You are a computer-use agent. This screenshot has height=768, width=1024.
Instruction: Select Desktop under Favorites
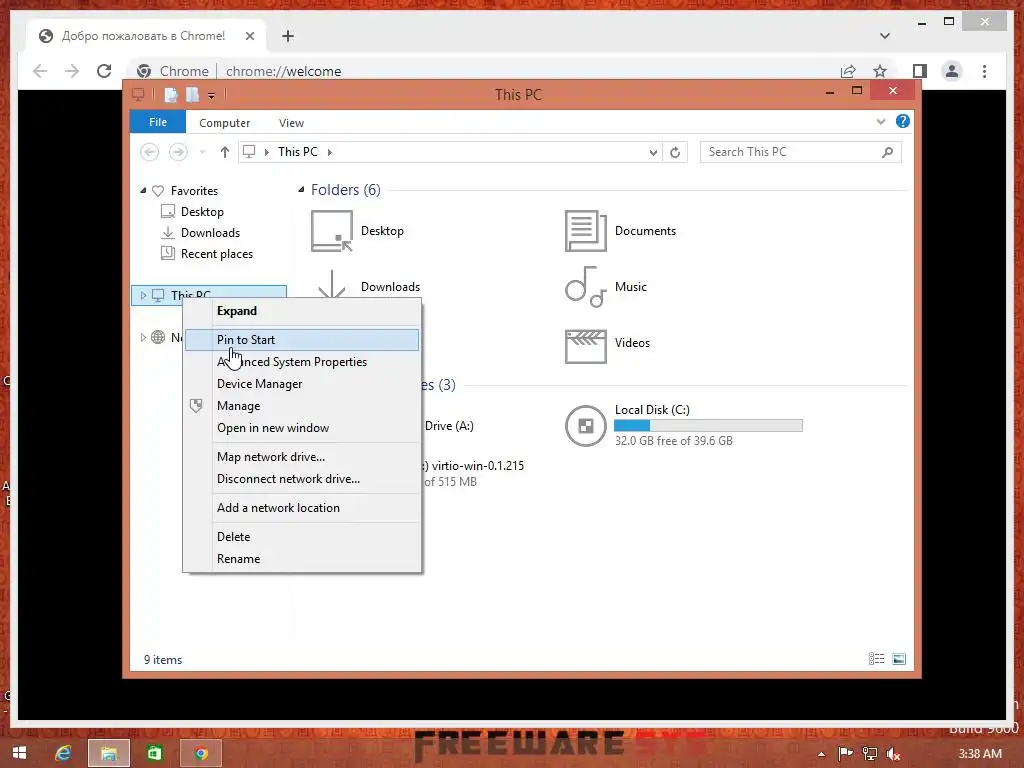[202, 212]
